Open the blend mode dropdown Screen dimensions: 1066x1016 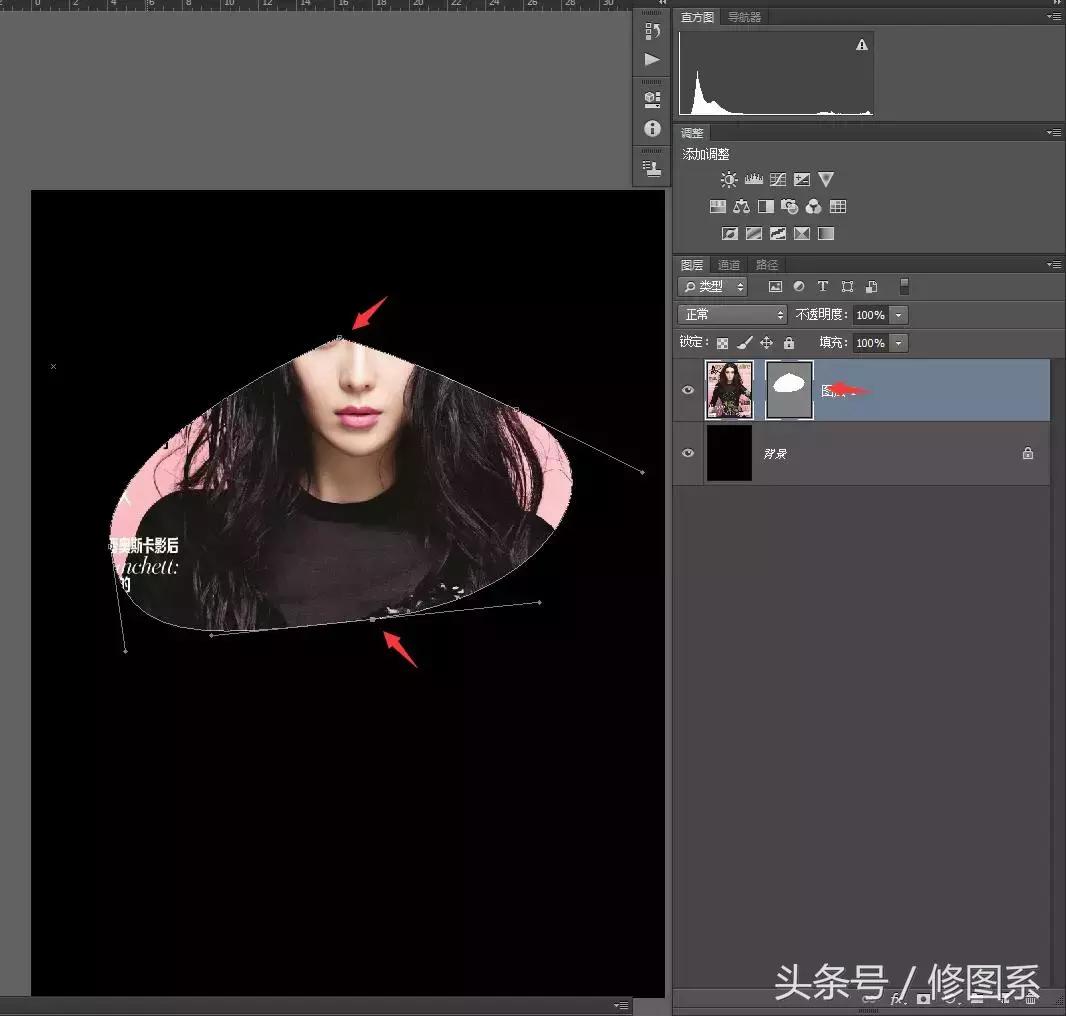pyautogui.click(x=730, y=314)
